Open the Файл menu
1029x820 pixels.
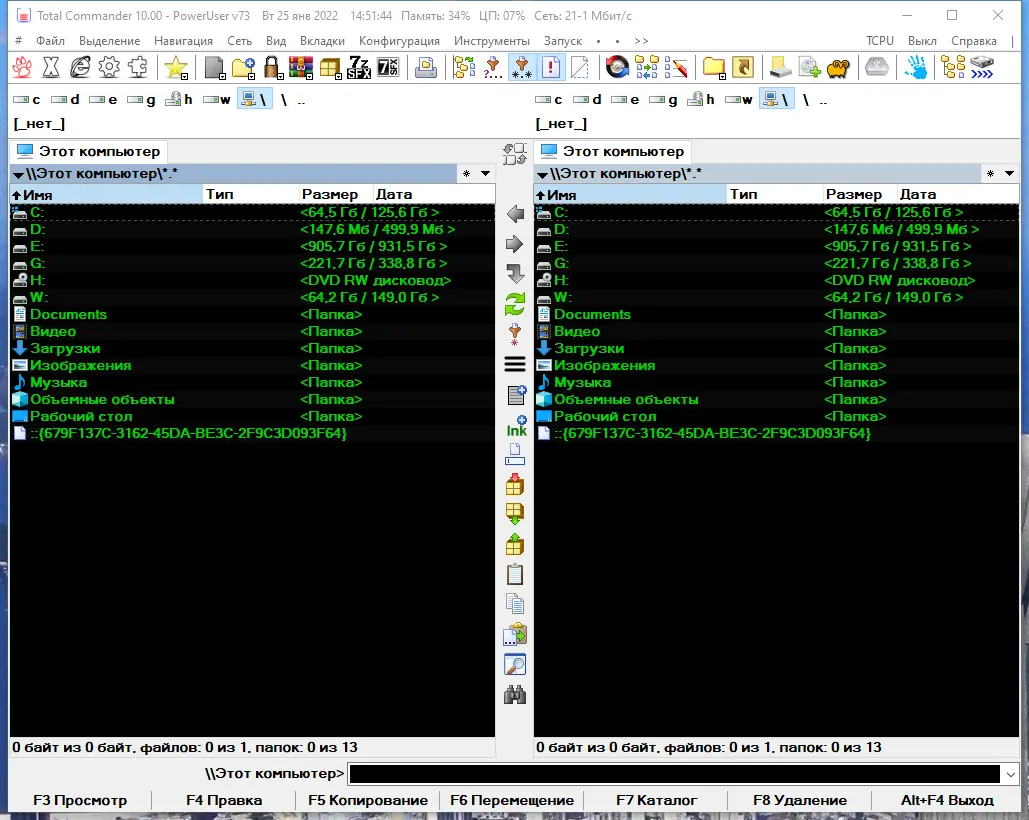pyautogui.click(x=50, y=41)
